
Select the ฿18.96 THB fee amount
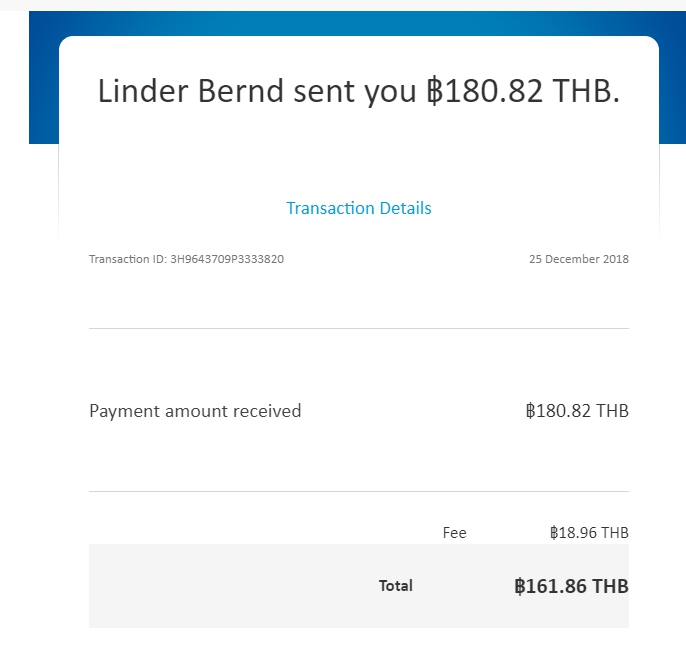tap(588, 533)
